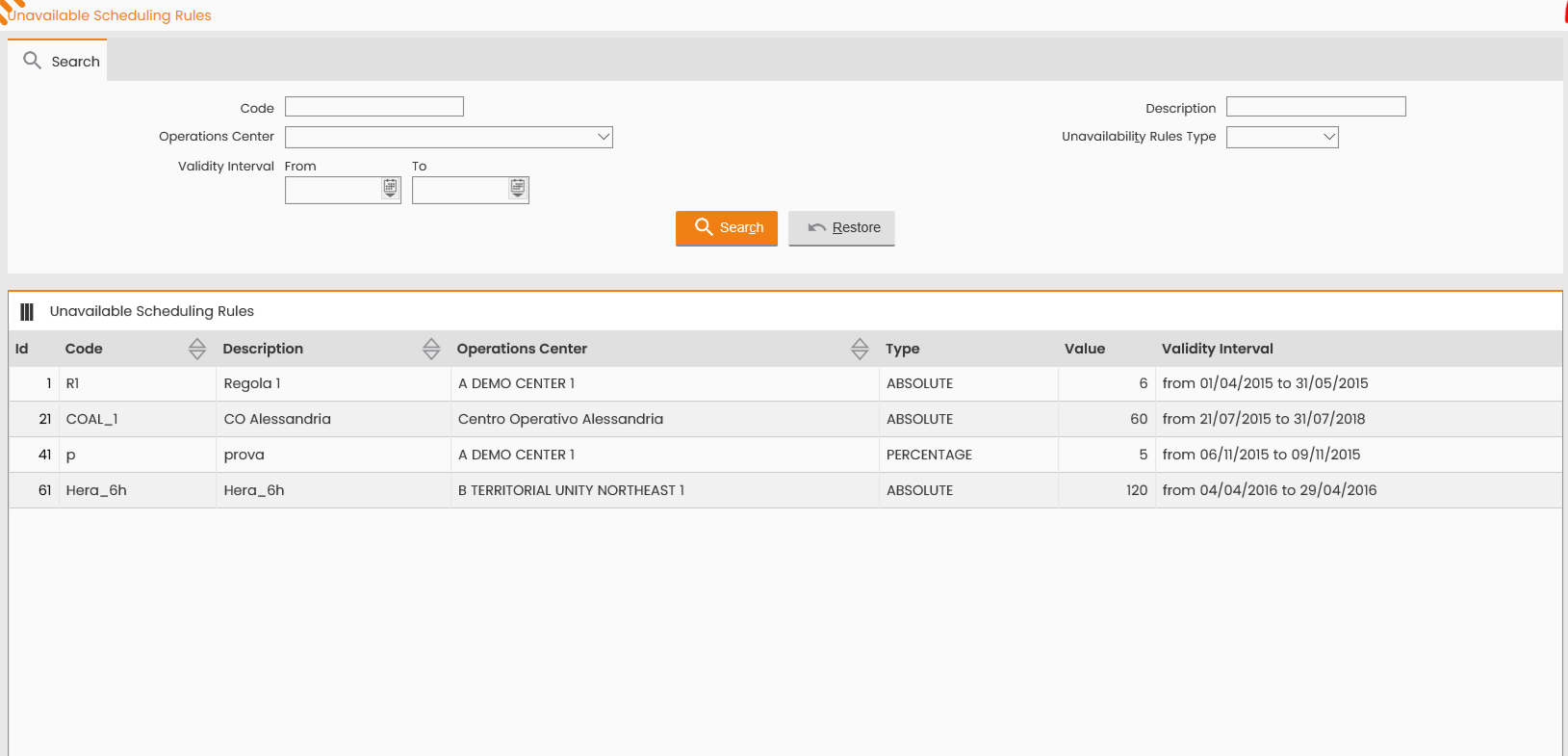Click the value 60 cell
The image size is (1568, 756).
click(x=1107, y=419)
